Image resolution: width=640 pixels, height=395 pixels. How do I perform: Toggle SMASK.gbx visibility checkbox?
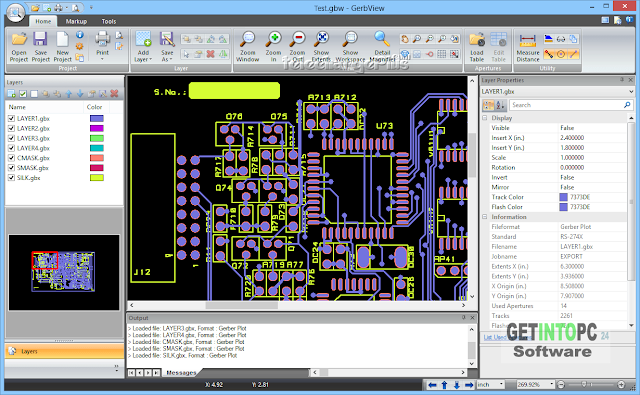pyautogui.click(x=11, y=168)
